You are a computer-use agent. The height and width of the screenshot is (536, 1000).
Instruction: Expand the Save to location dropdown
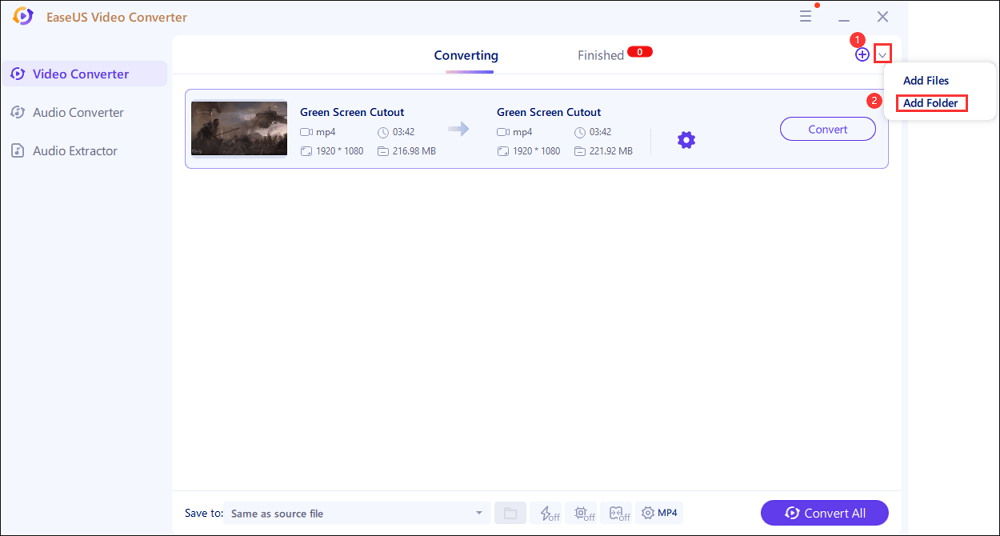479,514
